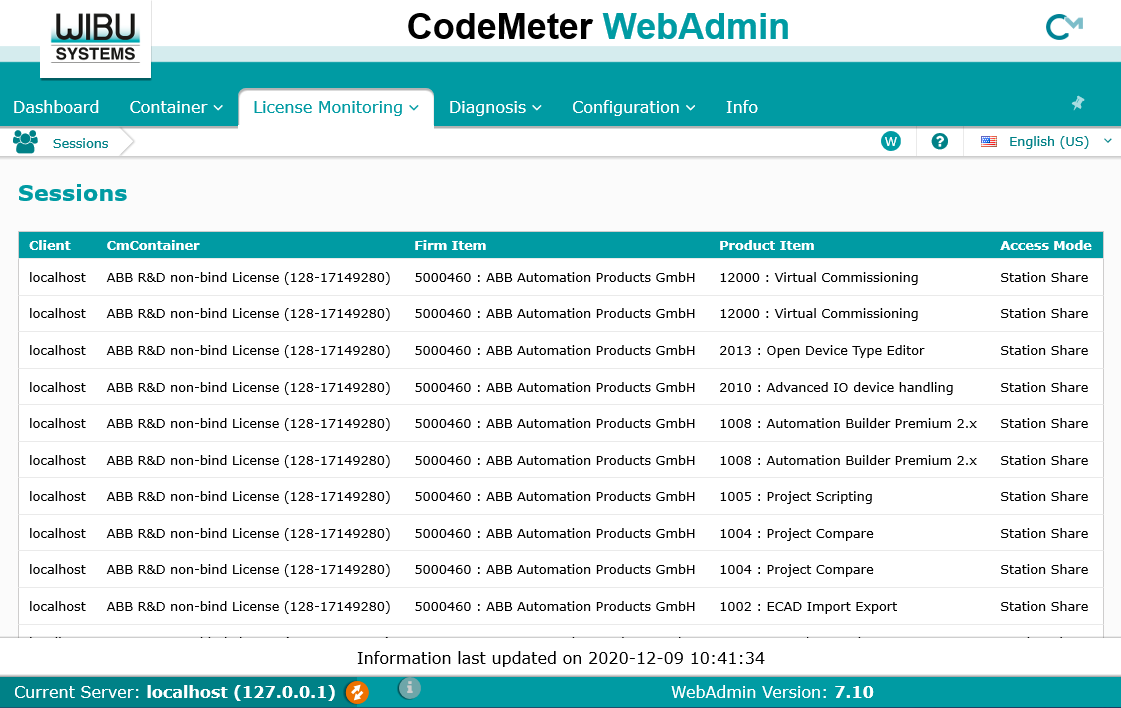
Task: Click 'Station Share' in ECAD Import Export row
Action: (1044, 606)
